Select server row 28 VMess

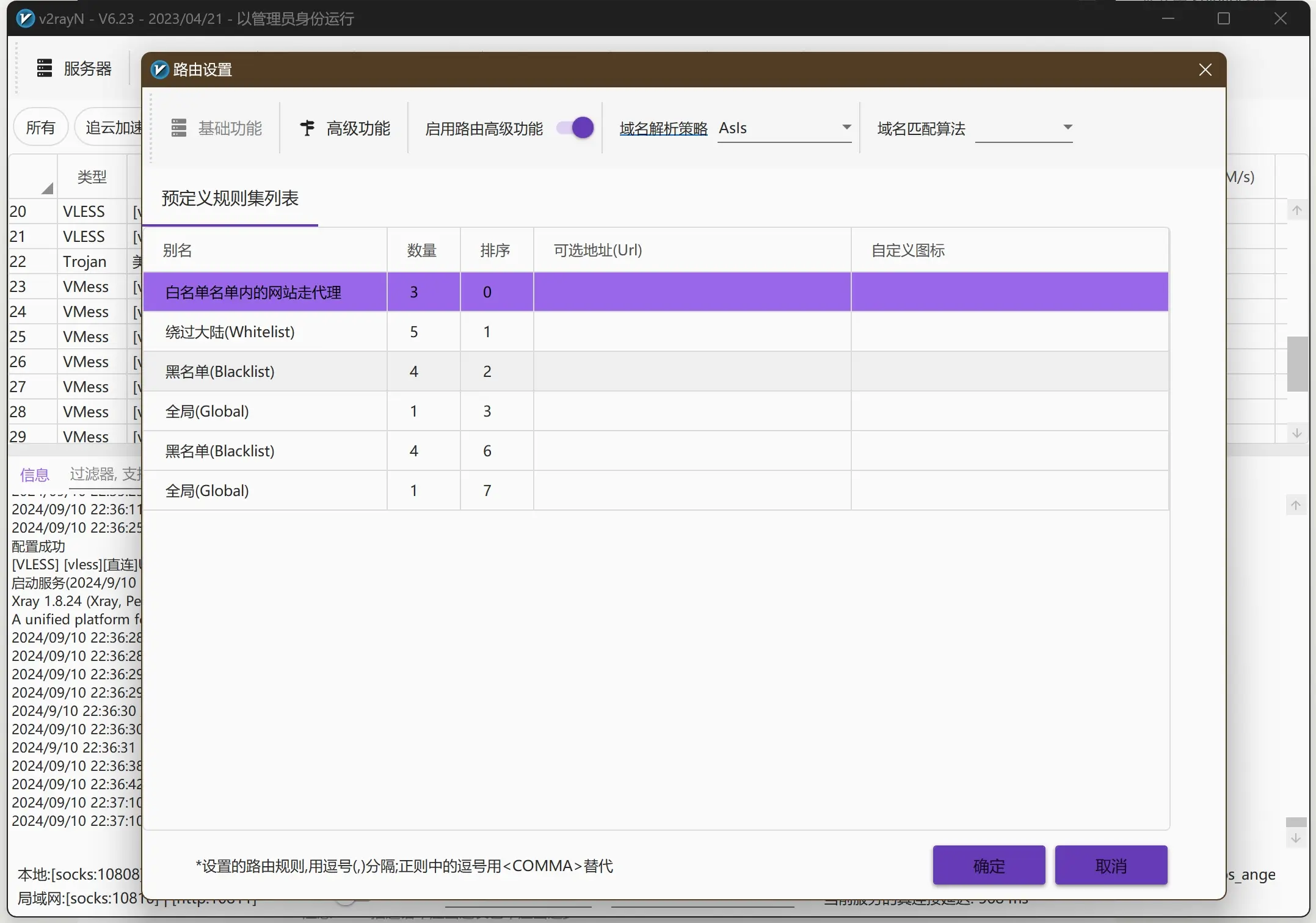click(x=75, y=412)
